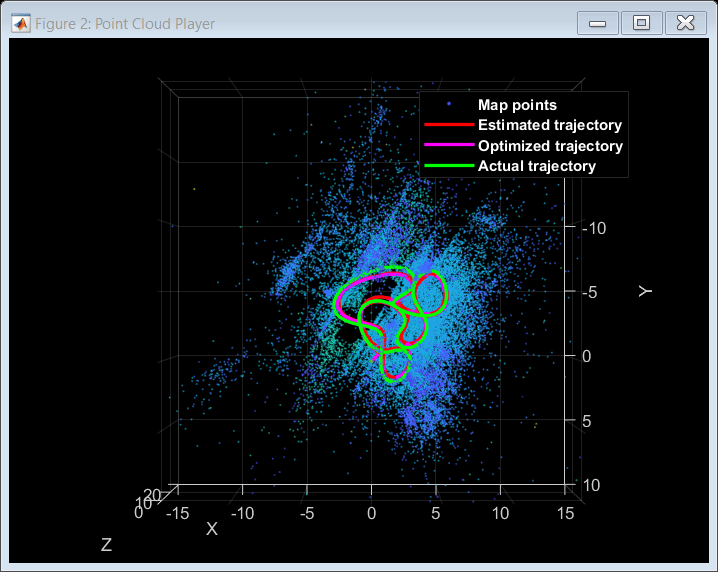
Task: Maximize the Point Cloud Player figure window
Action: coord(641,23)
